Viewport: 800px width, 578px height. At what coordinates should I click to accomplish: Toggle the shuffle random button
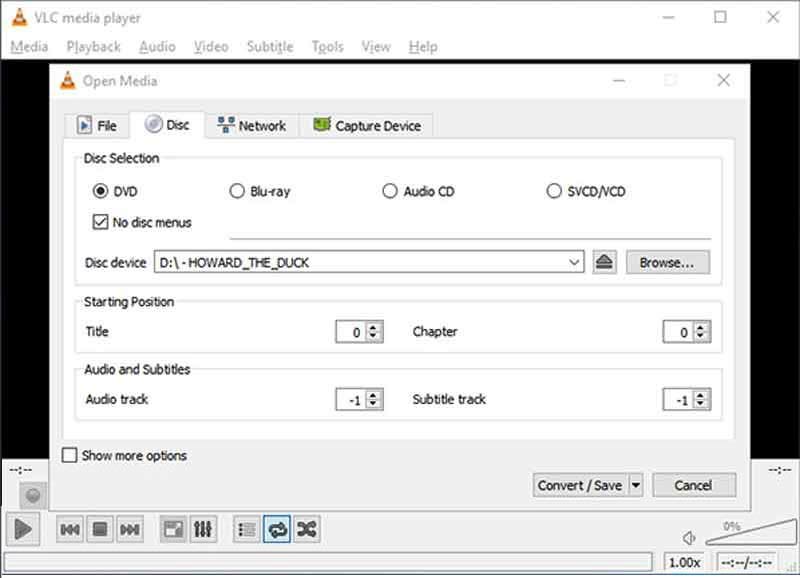[x=307, y=530]
